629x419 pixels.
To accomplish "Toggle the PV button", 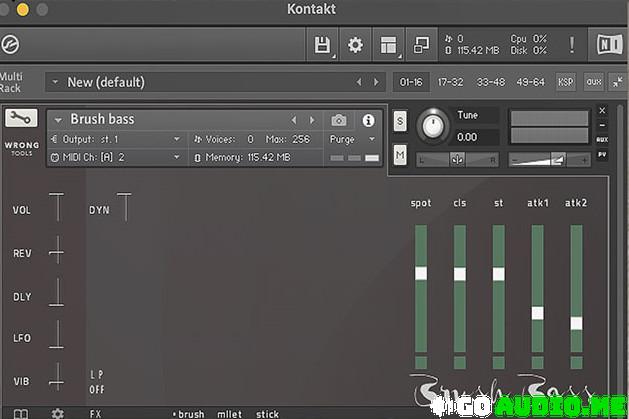I will pos(602,154).
